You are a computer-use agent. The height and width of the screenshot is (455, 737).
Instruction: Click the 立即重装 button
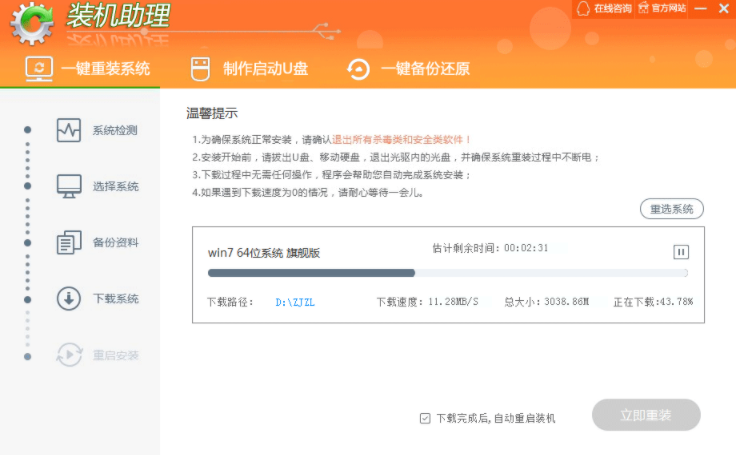(646, 415)
